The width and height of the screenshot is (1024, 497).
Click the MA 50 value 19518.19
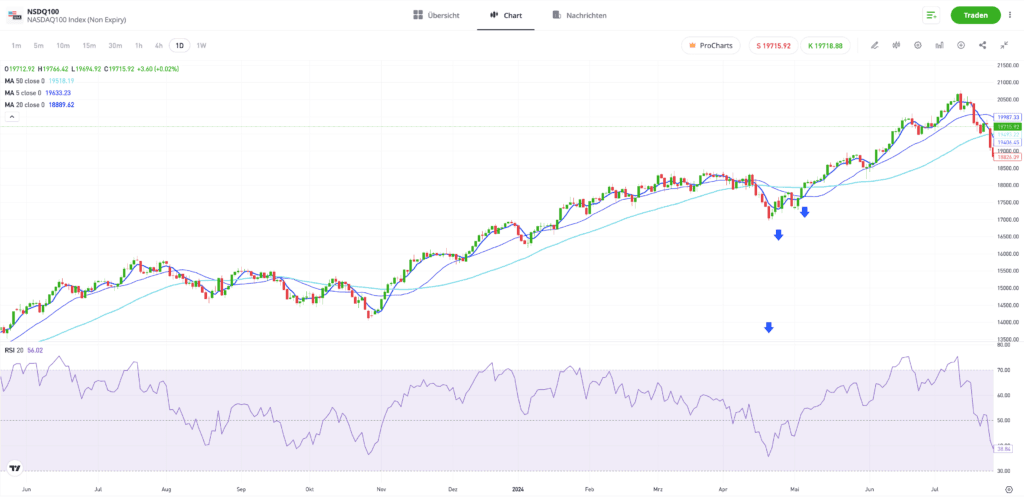(x=60, y=81)
